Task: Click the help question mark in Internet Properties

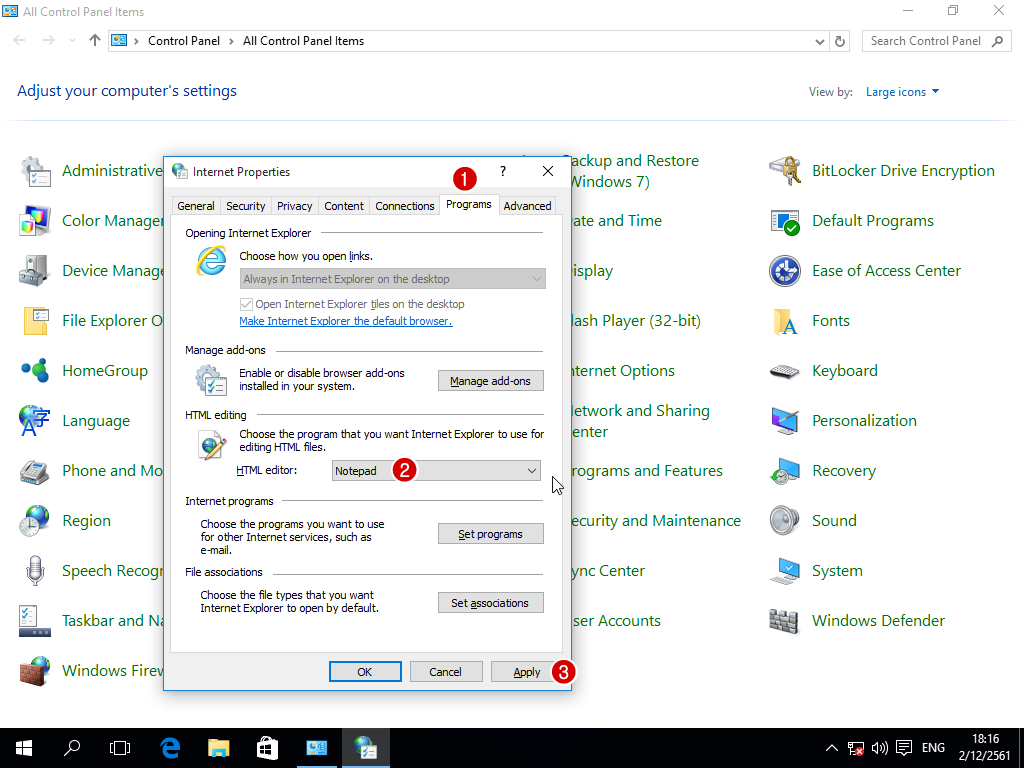Action: [x=503, y=171]
